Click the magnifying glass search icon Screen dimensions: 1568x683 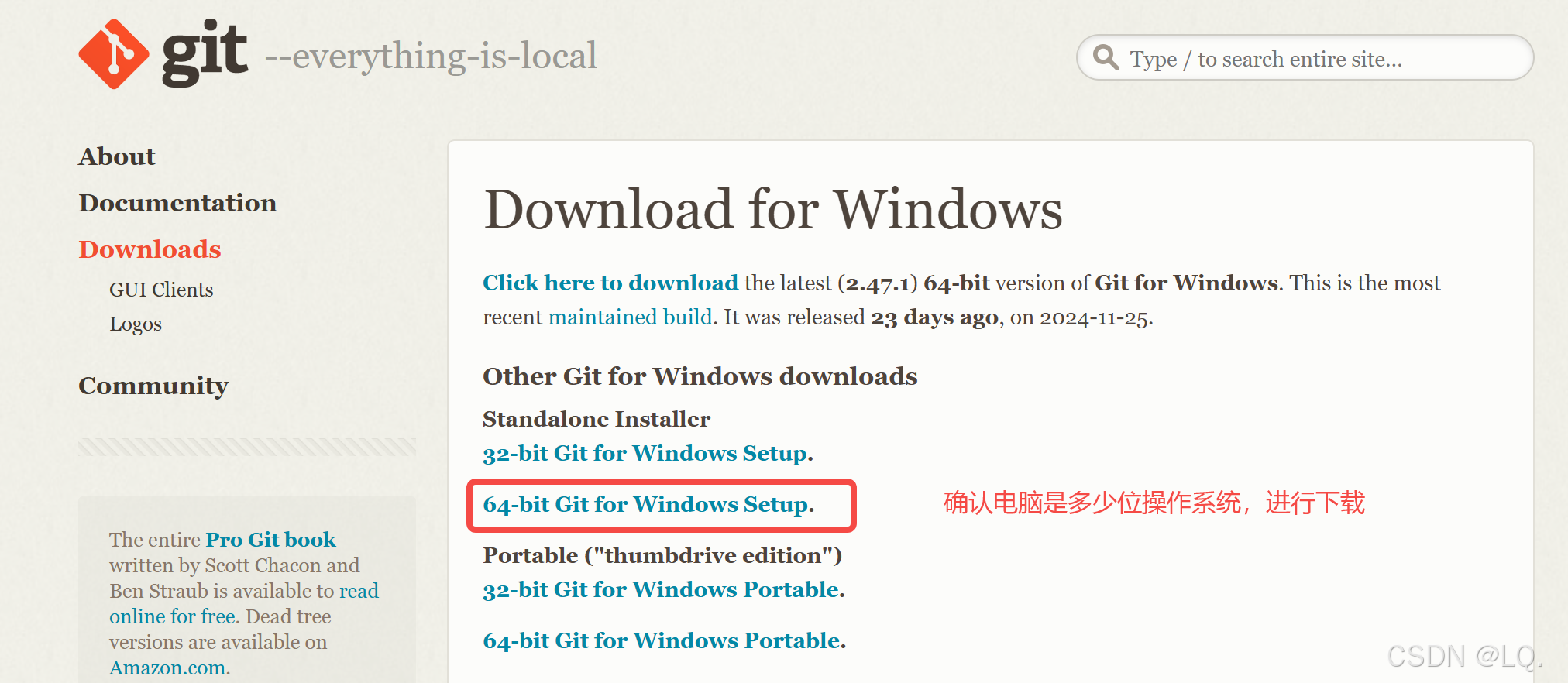pyautogui.click(x=1106, y=57)
